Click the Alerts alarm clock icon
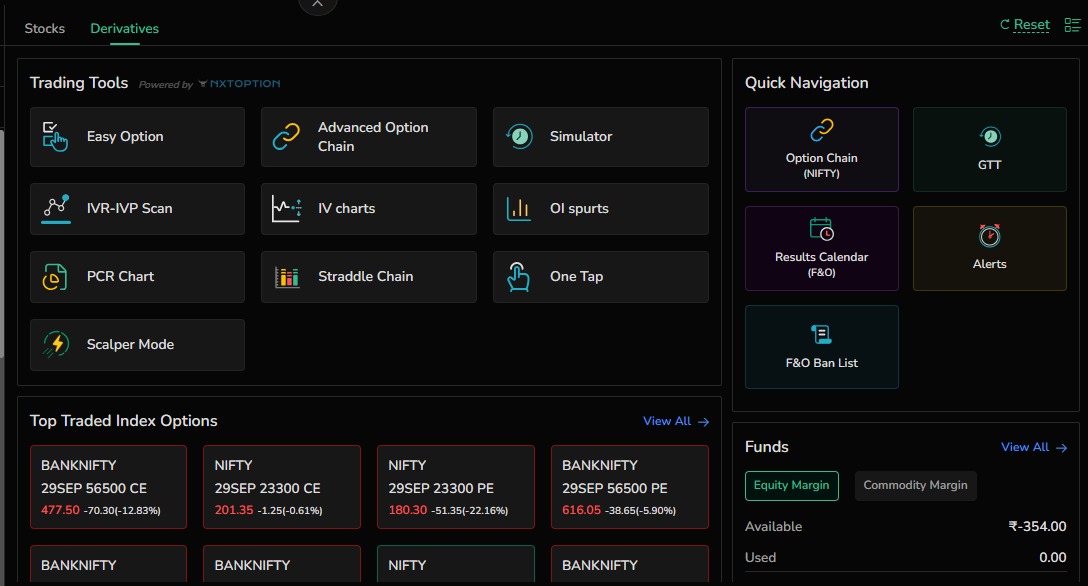This screenshot has width=1088, height=586. point(989,235)
